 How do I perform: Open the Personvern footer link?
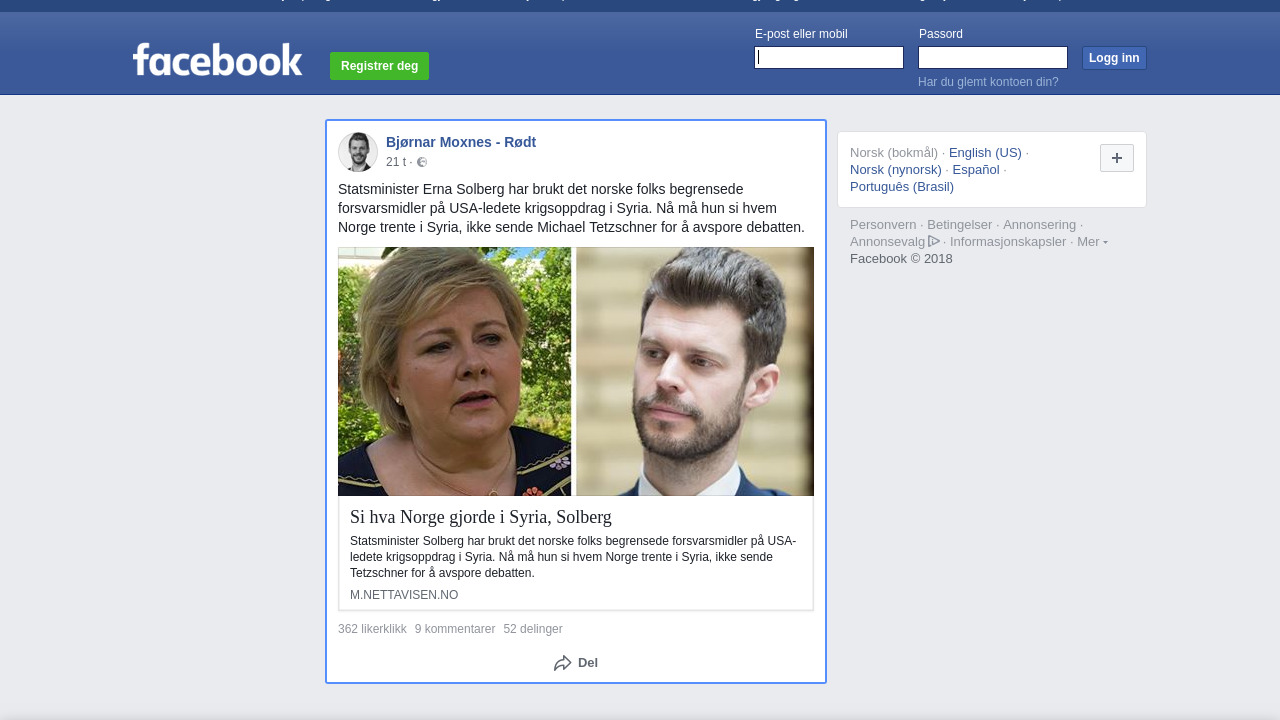click(883, 224)
